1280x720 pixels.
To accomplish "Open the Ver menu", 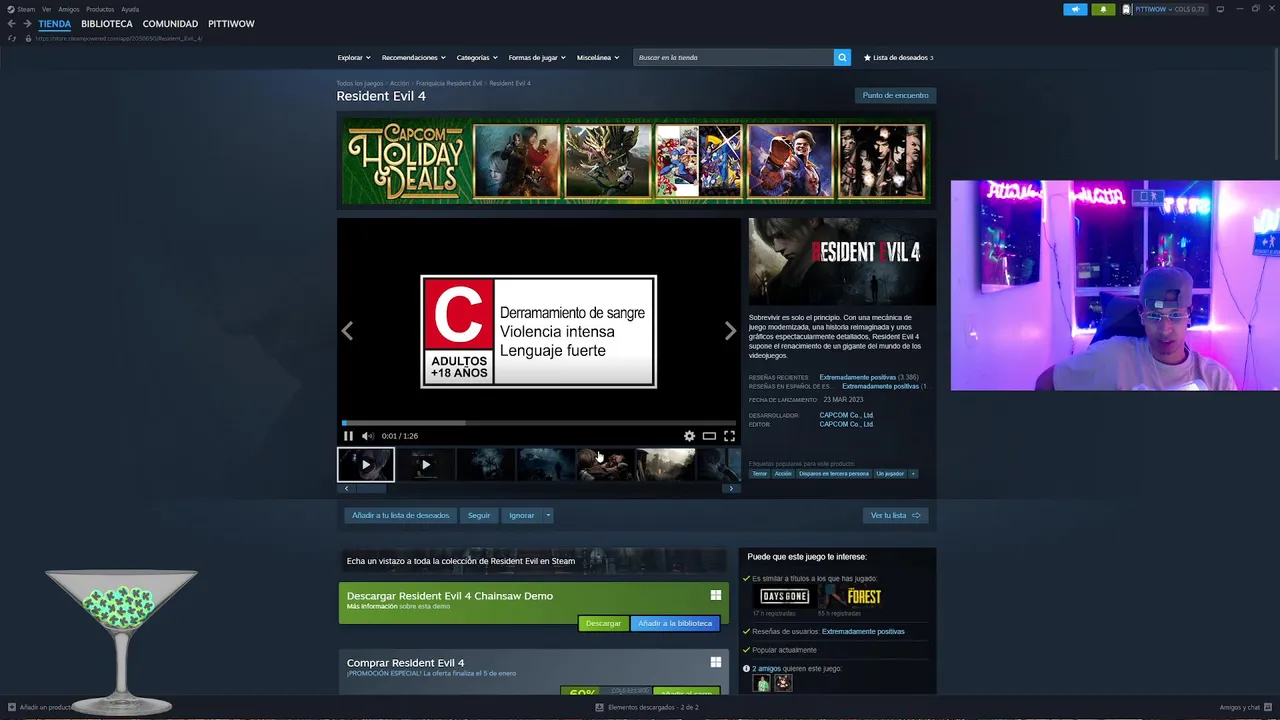I will click(46, 9).
